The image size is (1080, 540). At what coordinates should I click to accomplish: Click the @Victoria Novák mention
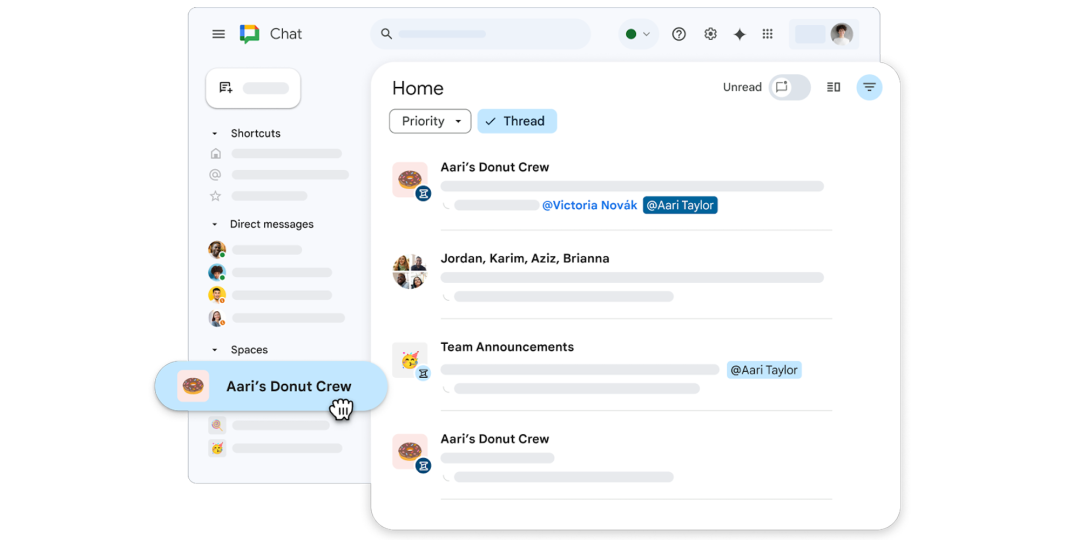589,205
